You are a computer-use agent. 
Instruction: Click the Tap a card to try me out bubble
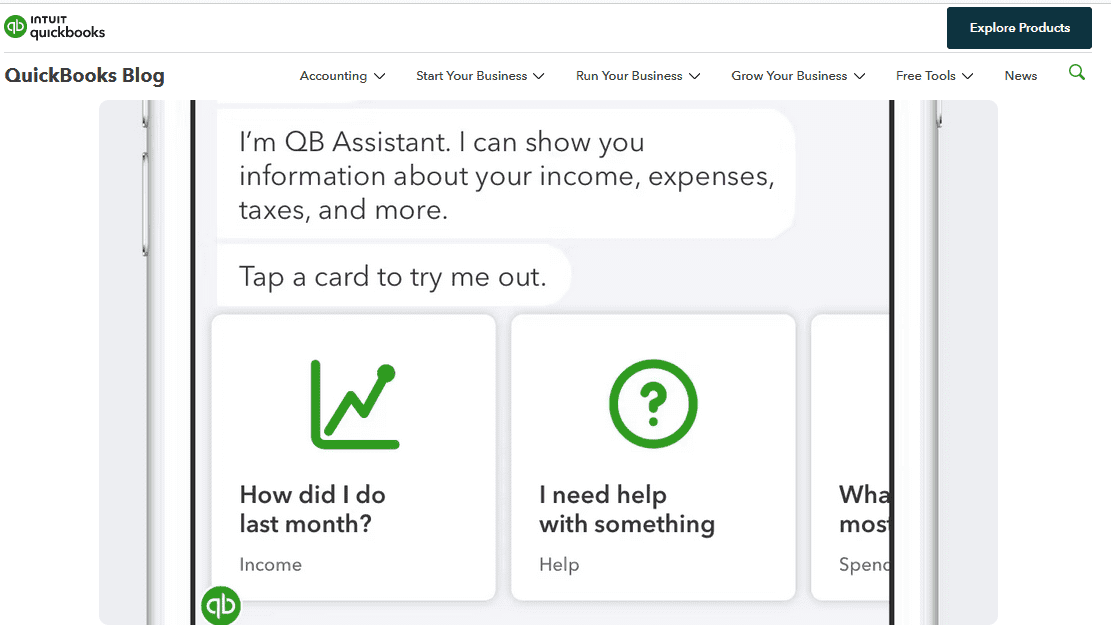tap(393, 276)
